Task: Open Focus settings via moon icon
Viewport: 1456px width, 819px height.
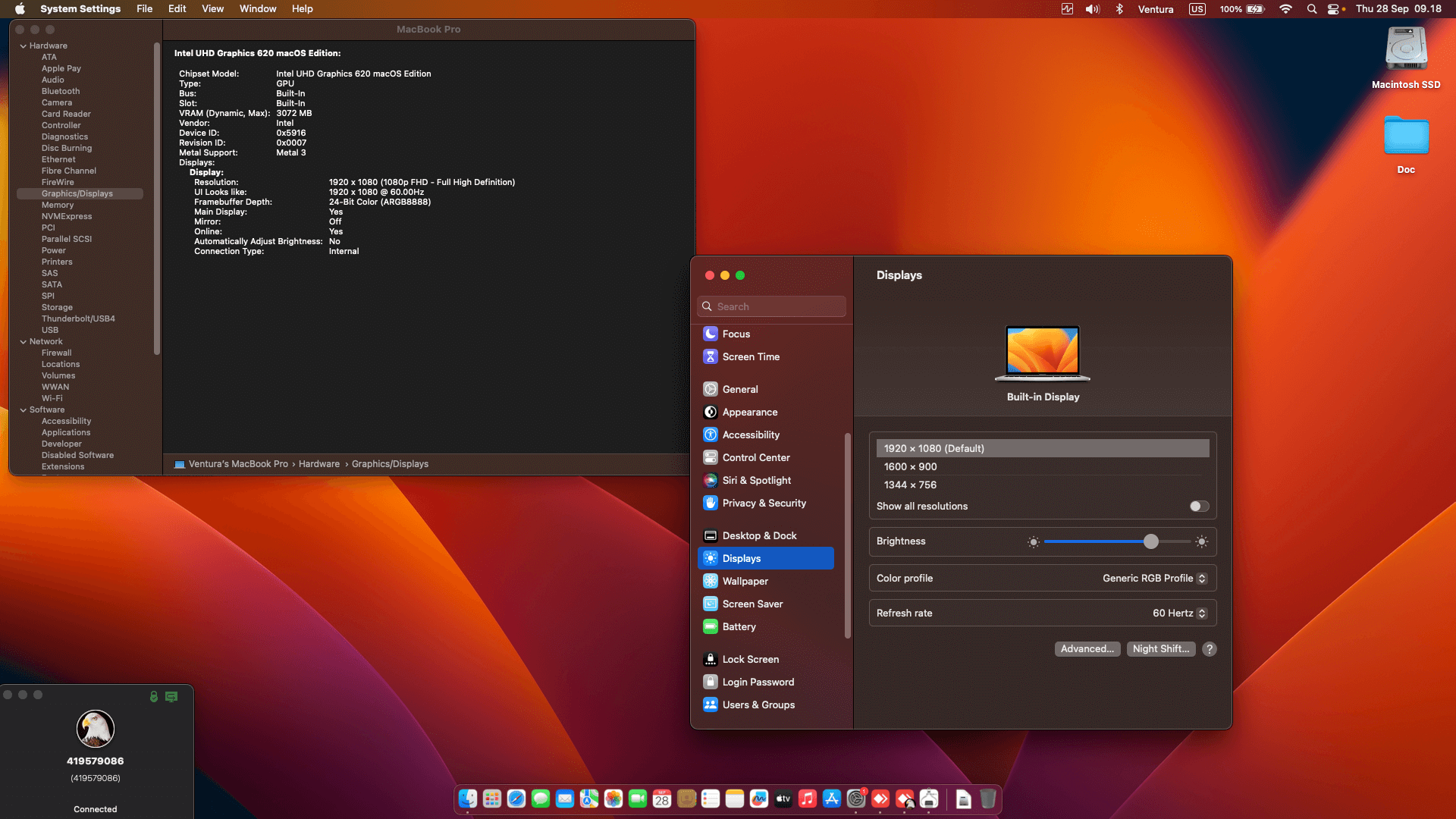Action: point(710,334)
